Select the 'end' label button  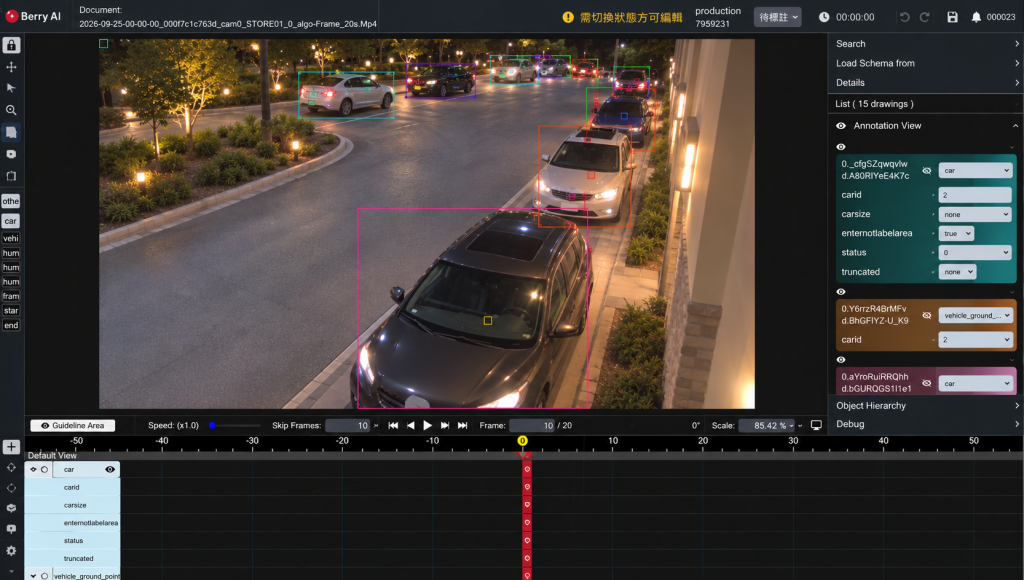(x=11, y=325)
